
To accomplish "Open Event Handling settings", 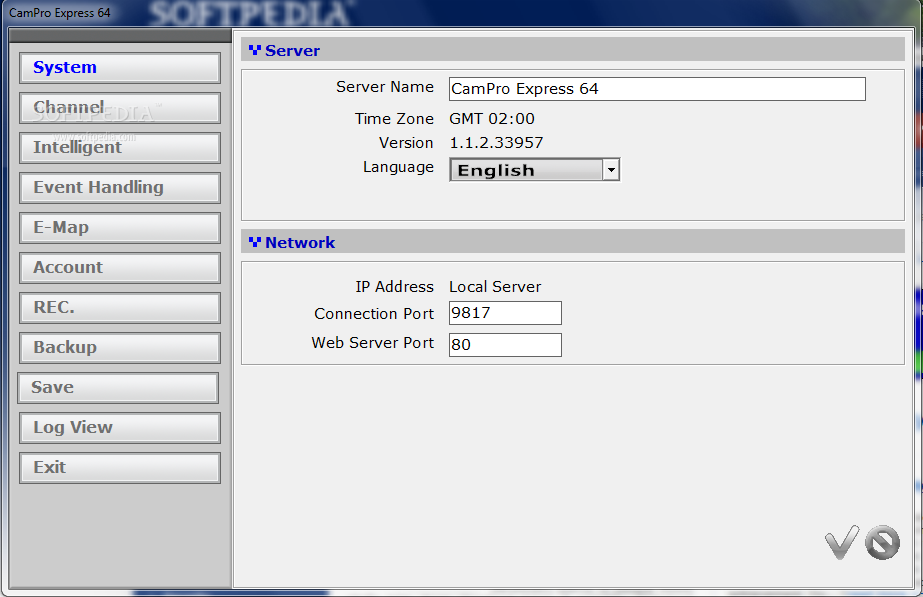I will point(120,188).
